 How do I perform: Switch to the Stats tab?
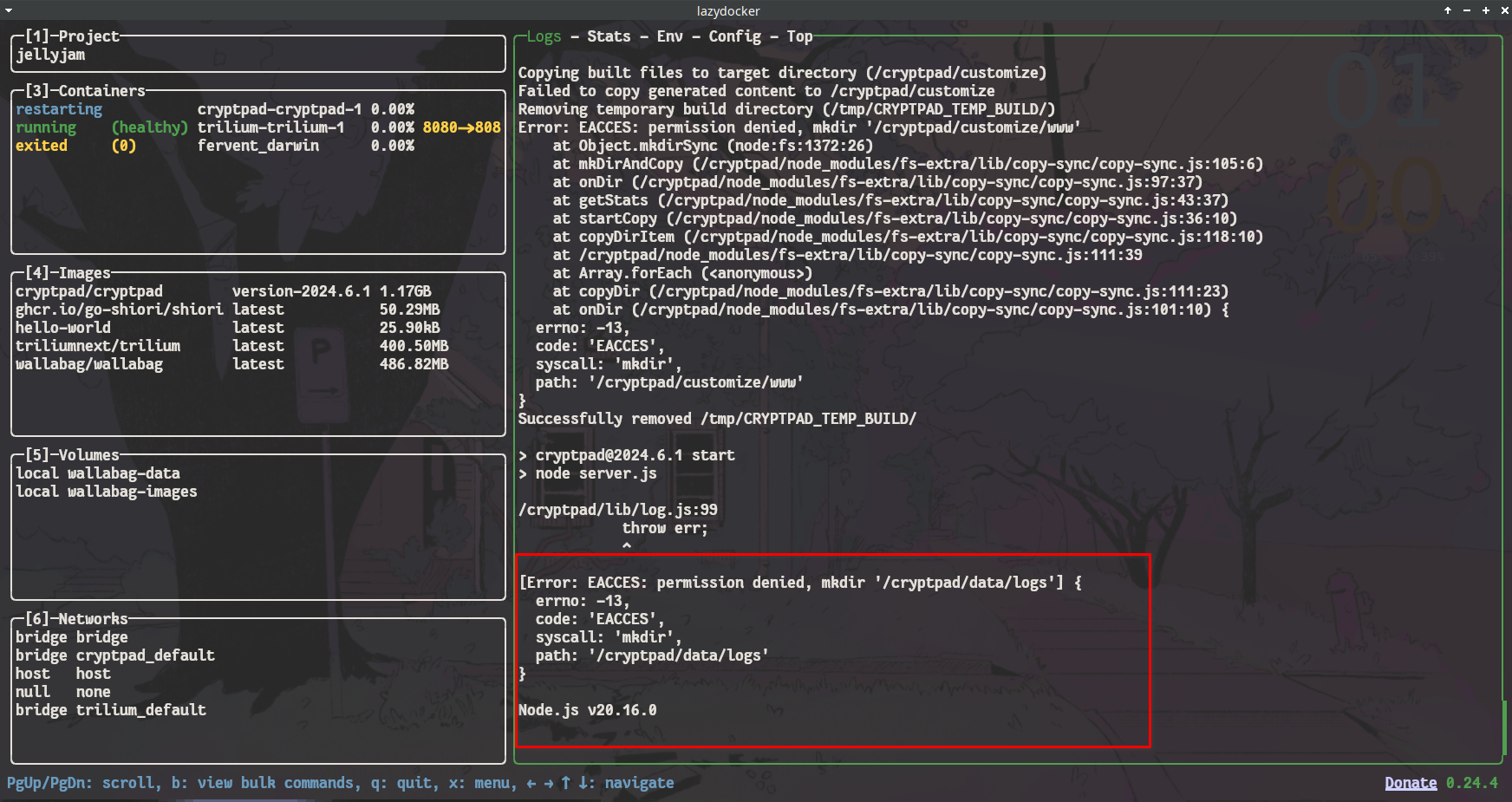click(x=609, y=36)
